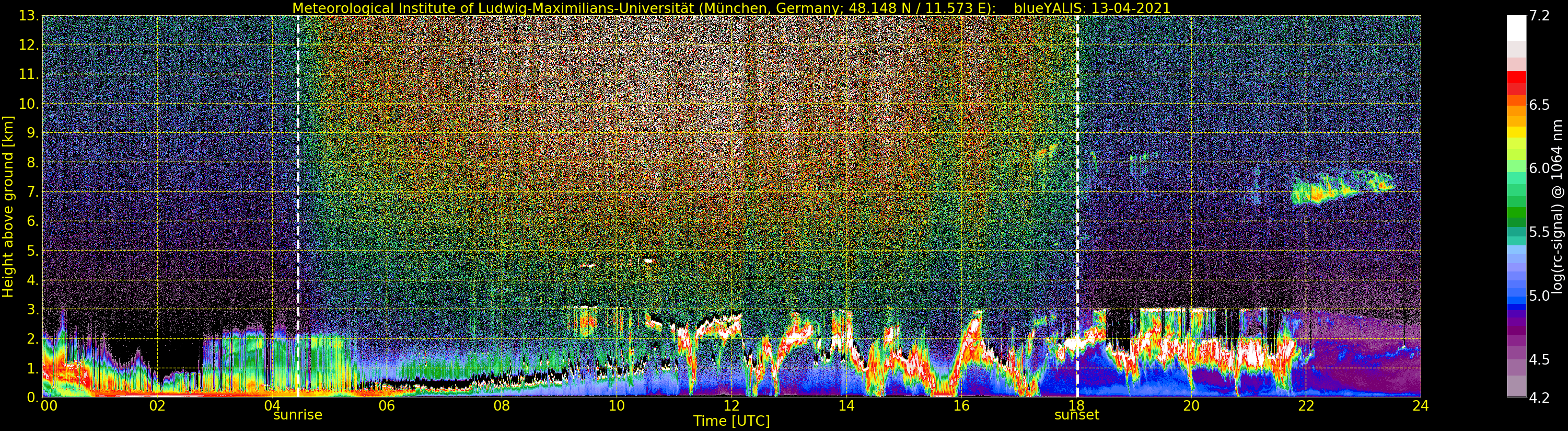This screenshot has height=431, width=1568.
Task: Click the 5. tick on the height axis
Action: tap(33, 251)
